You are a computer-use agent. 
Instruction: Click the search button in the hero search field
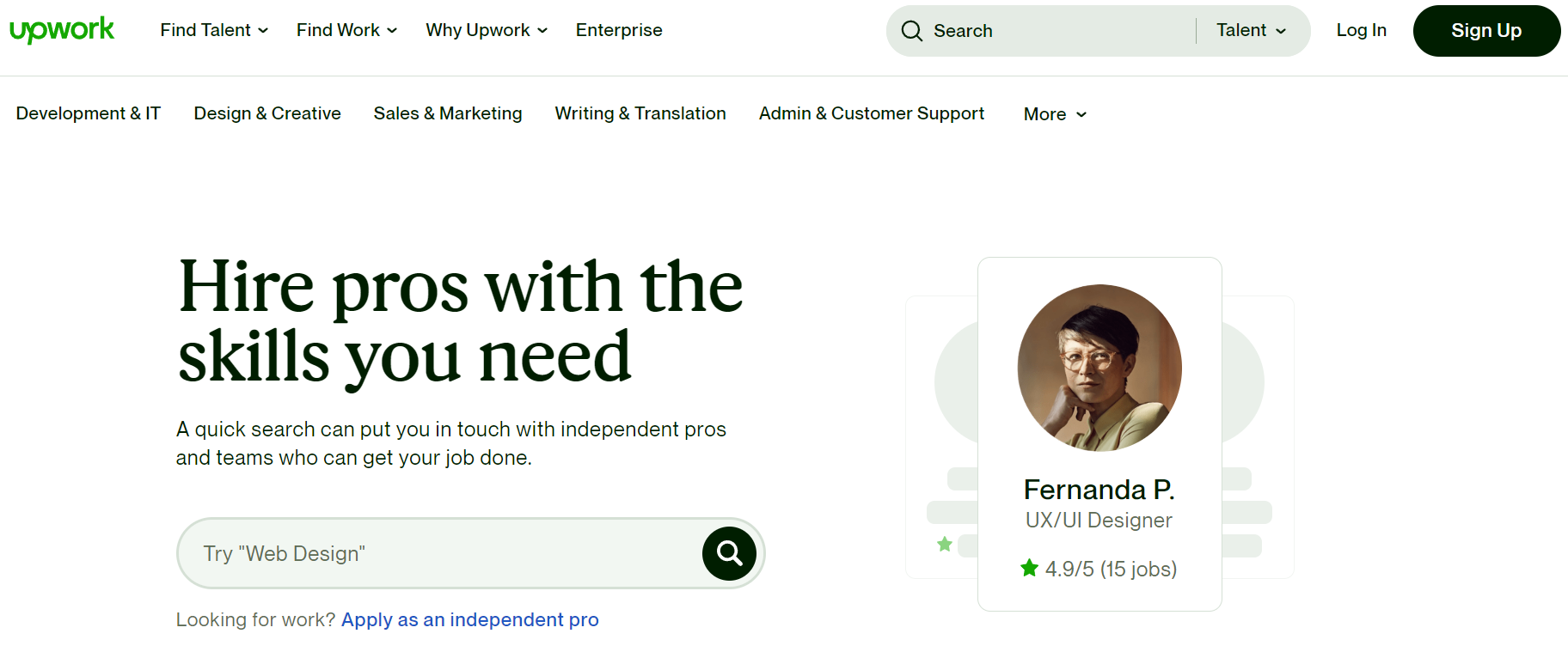728,553
